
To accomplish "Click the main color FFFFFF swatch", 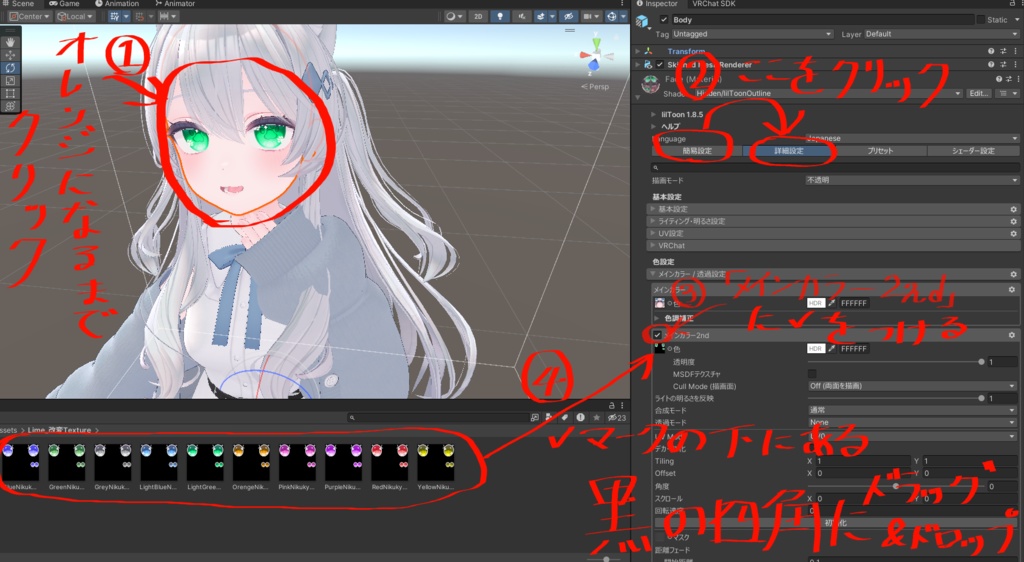I will (815, 303).
